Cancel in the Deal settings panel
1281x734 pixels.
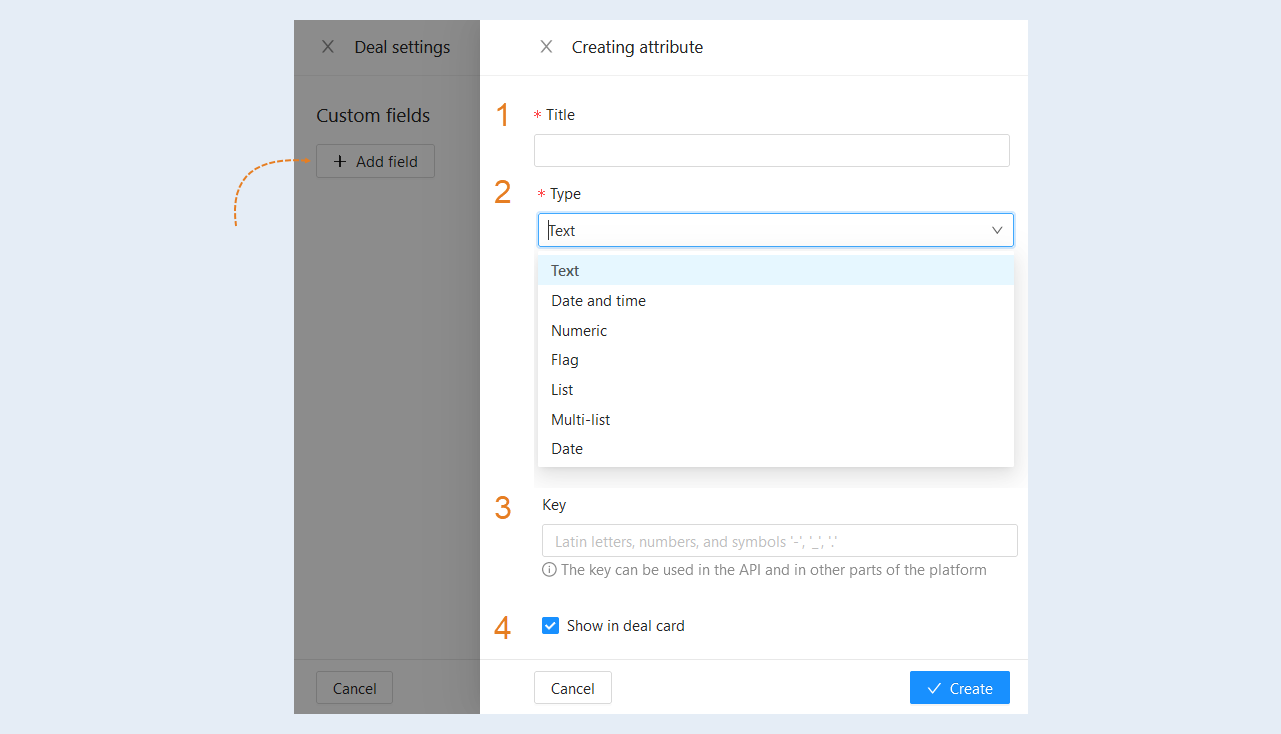click(355, 688)
